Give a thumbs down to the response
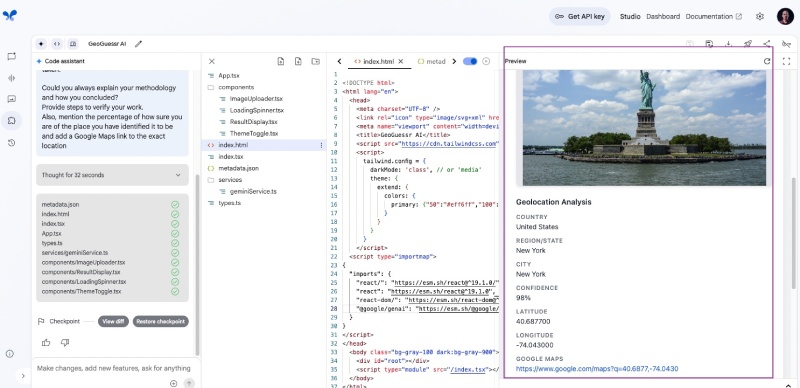 tap(65, 343)
